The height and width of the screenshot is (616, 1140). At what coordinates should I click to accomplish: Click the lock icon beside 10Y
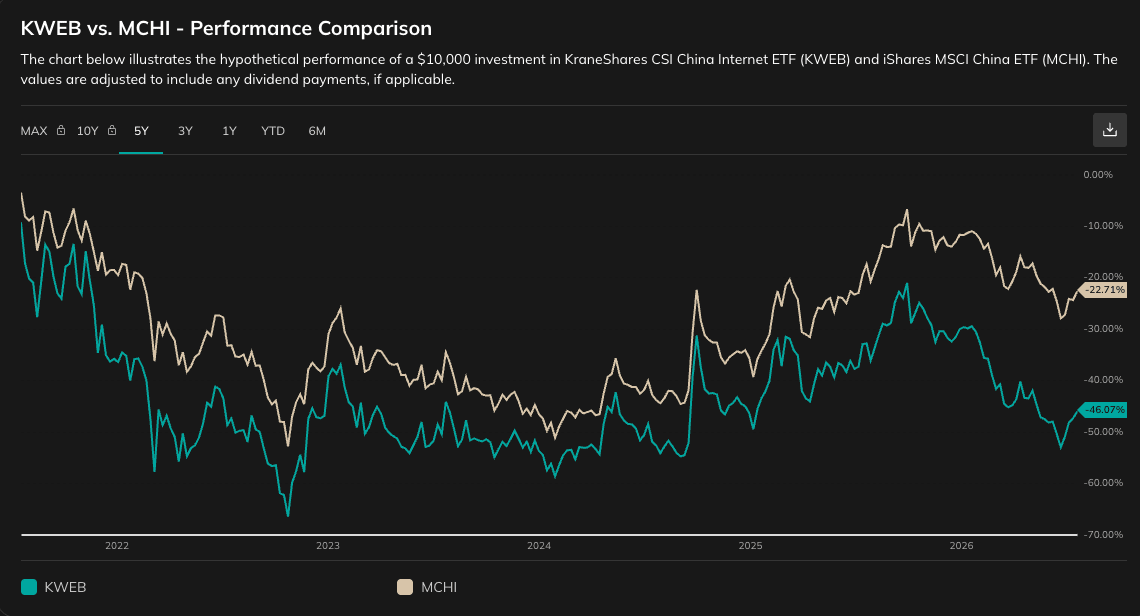coord(112,130)
